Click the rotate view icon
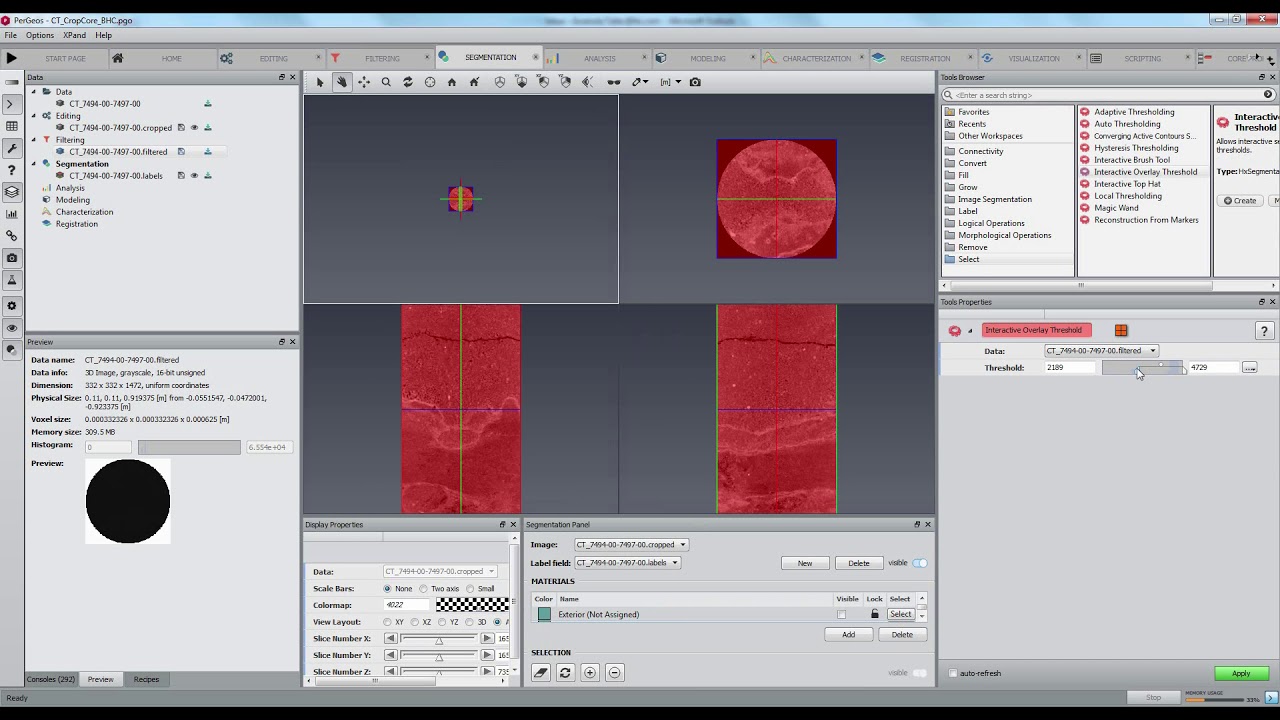The image size is (1280, 720). 408,82
